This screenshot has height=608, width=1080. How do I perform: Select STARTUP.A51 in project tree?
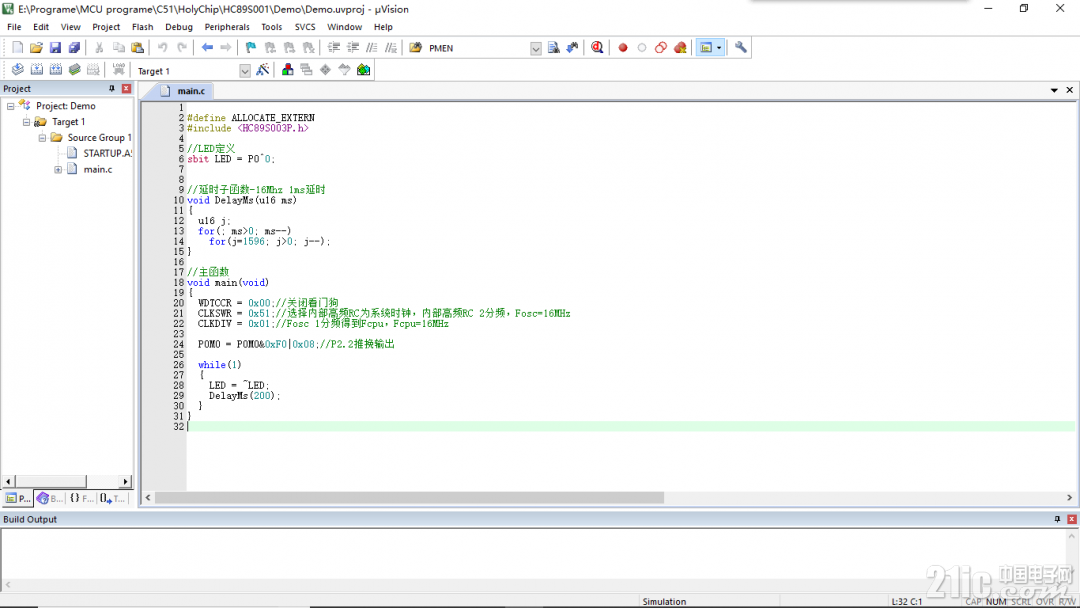tap(107, 154)
